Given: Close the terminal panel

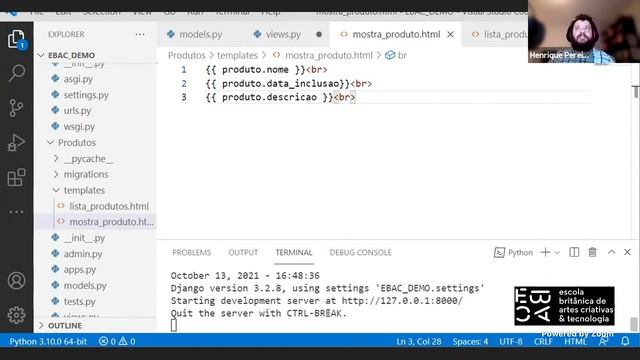Looking at the screenshot, I should (x=627, y=252).
